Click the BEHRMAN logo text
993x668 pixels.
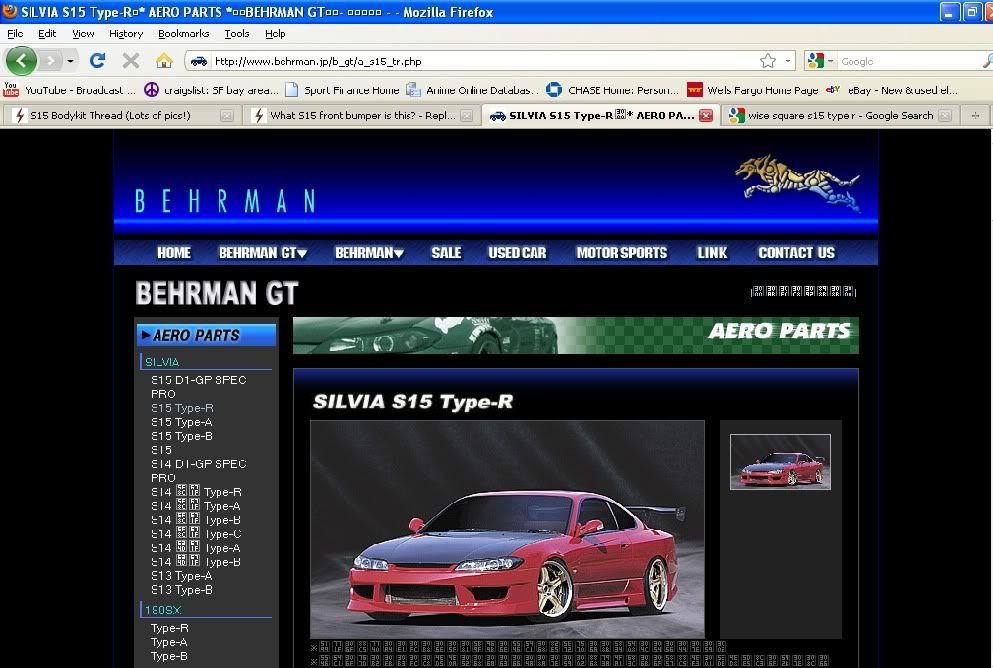point(225,201)
